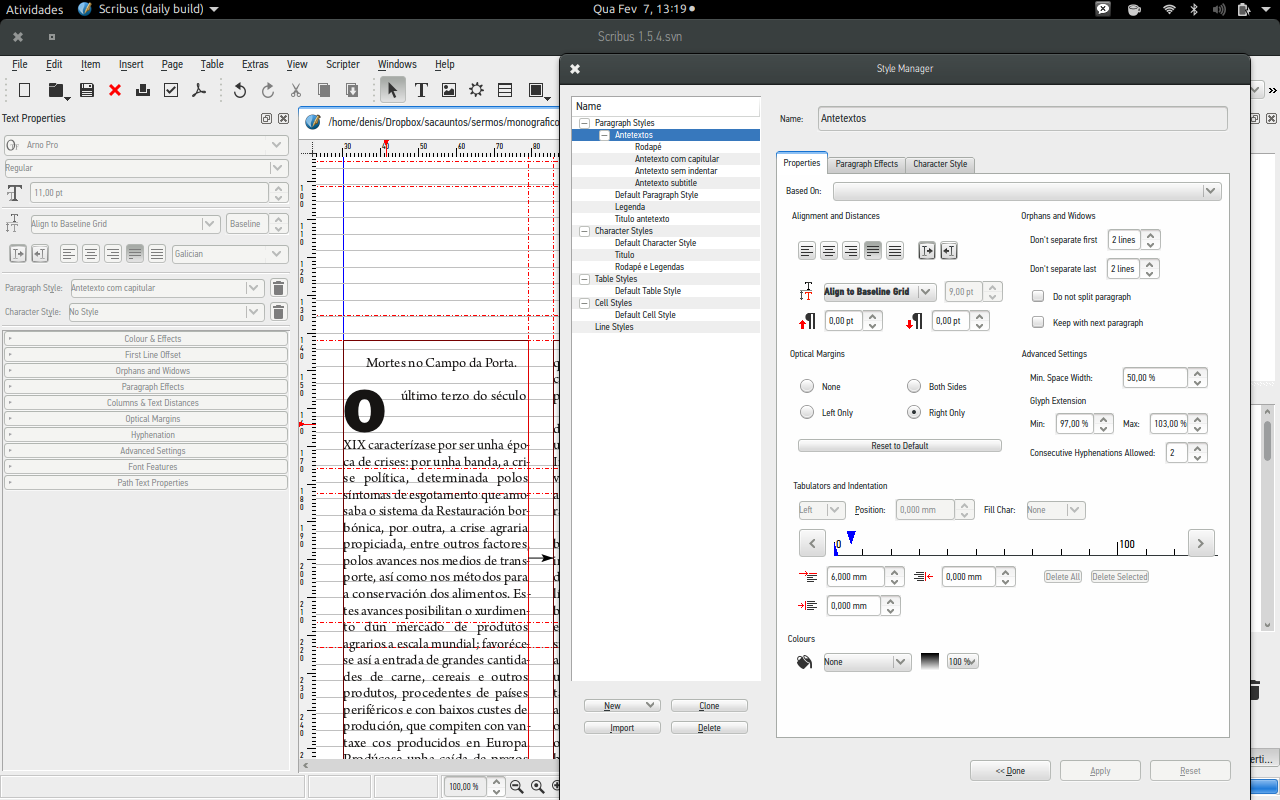Click the background shade gradient swatch
1280x800 pixels.
pyautogui.click(x=930, y=662)
